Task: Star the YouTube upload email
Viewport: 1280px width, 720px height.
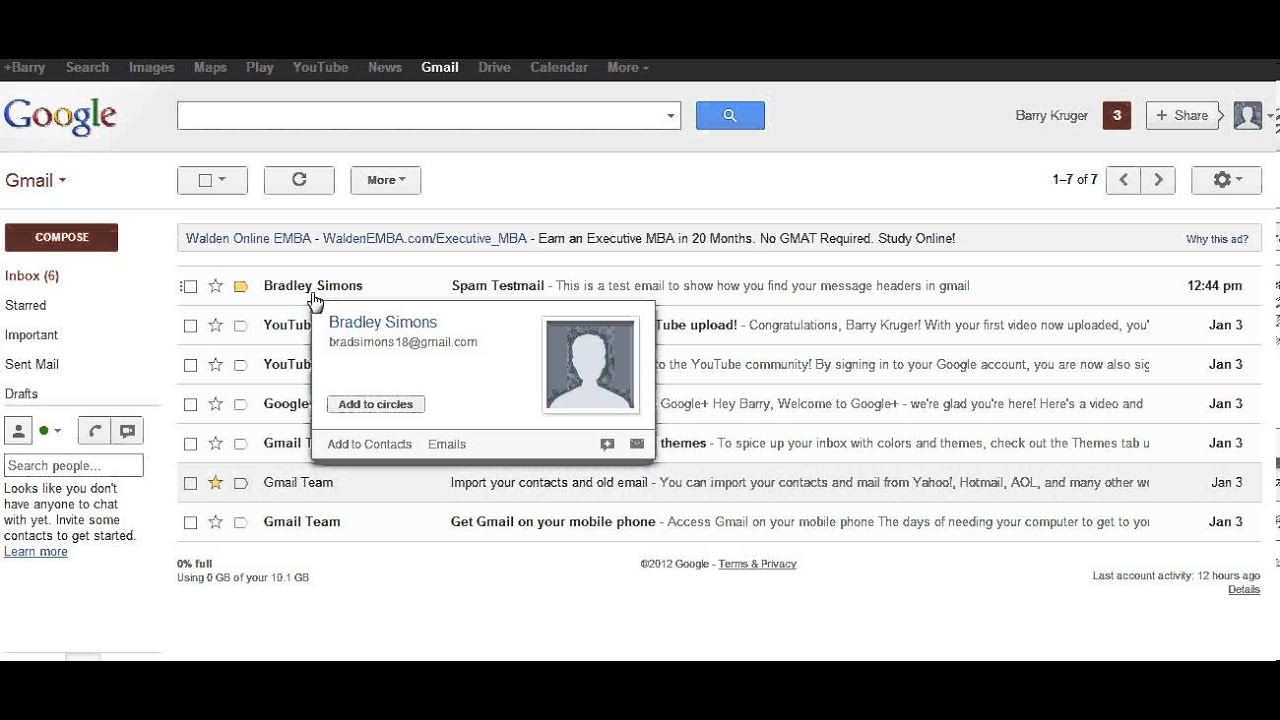Action: (x=215, y=325)
